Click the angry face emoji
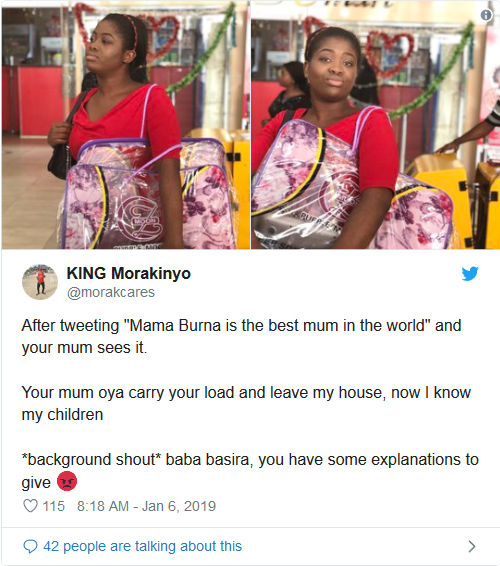The image size is (500, 566). point(67,481)
